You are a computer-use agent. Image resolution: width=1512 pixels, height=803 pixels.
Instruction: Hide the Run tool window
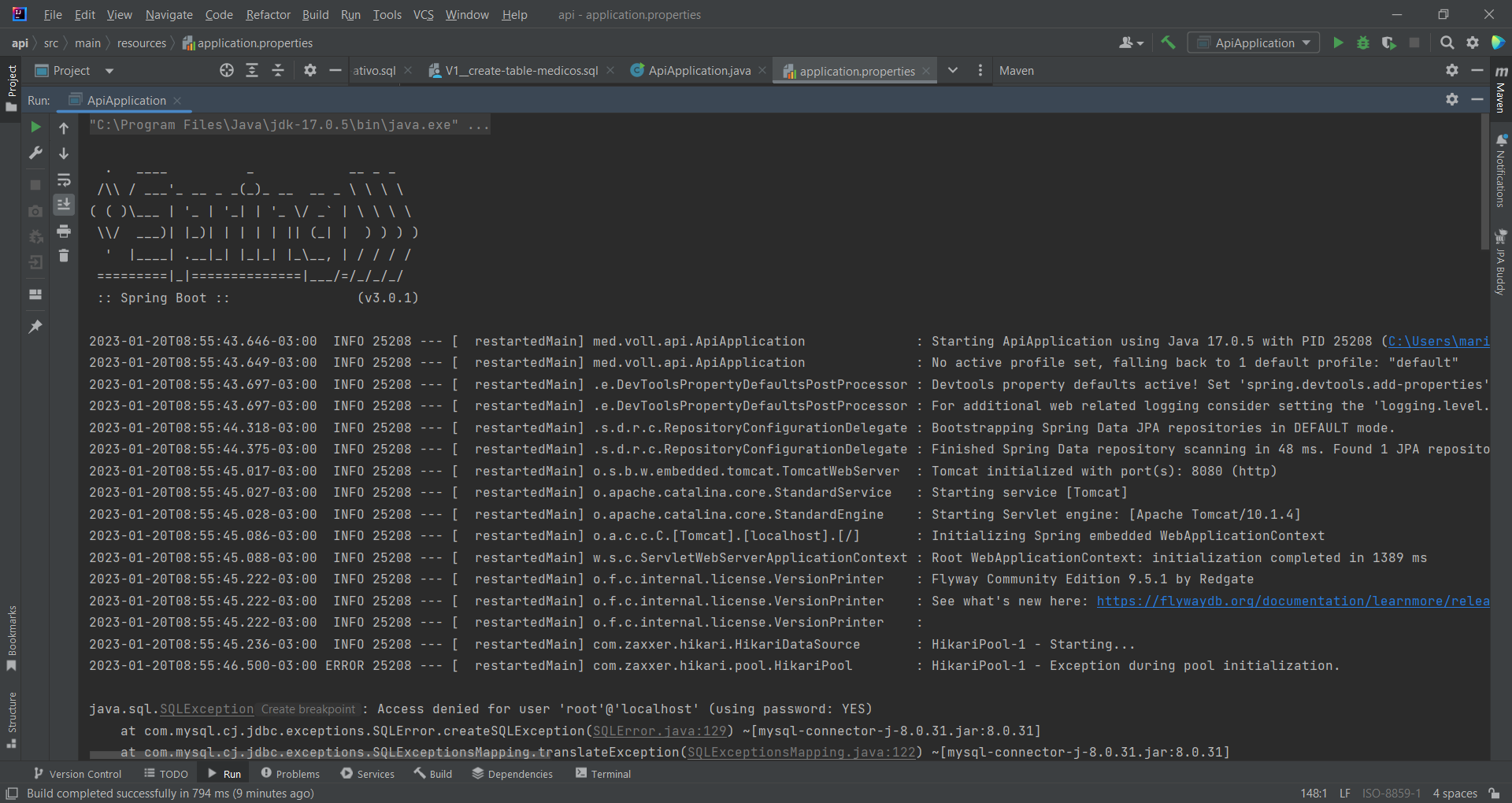tap(1477, 99)
